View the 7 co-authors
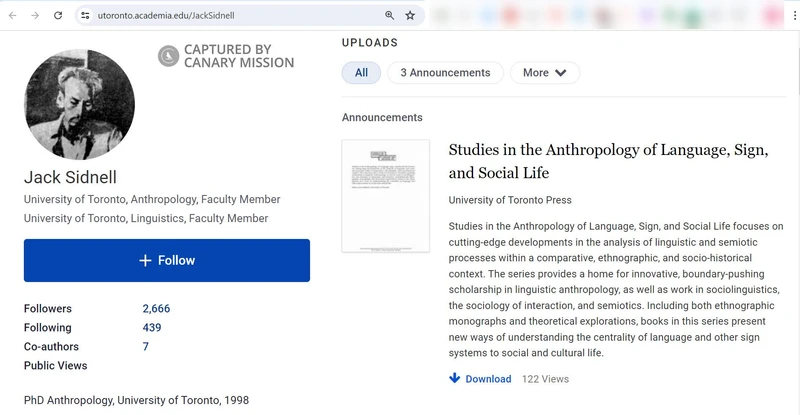This screenshot has width=800, height=415. pyautogui.click(x=145, y=346)
